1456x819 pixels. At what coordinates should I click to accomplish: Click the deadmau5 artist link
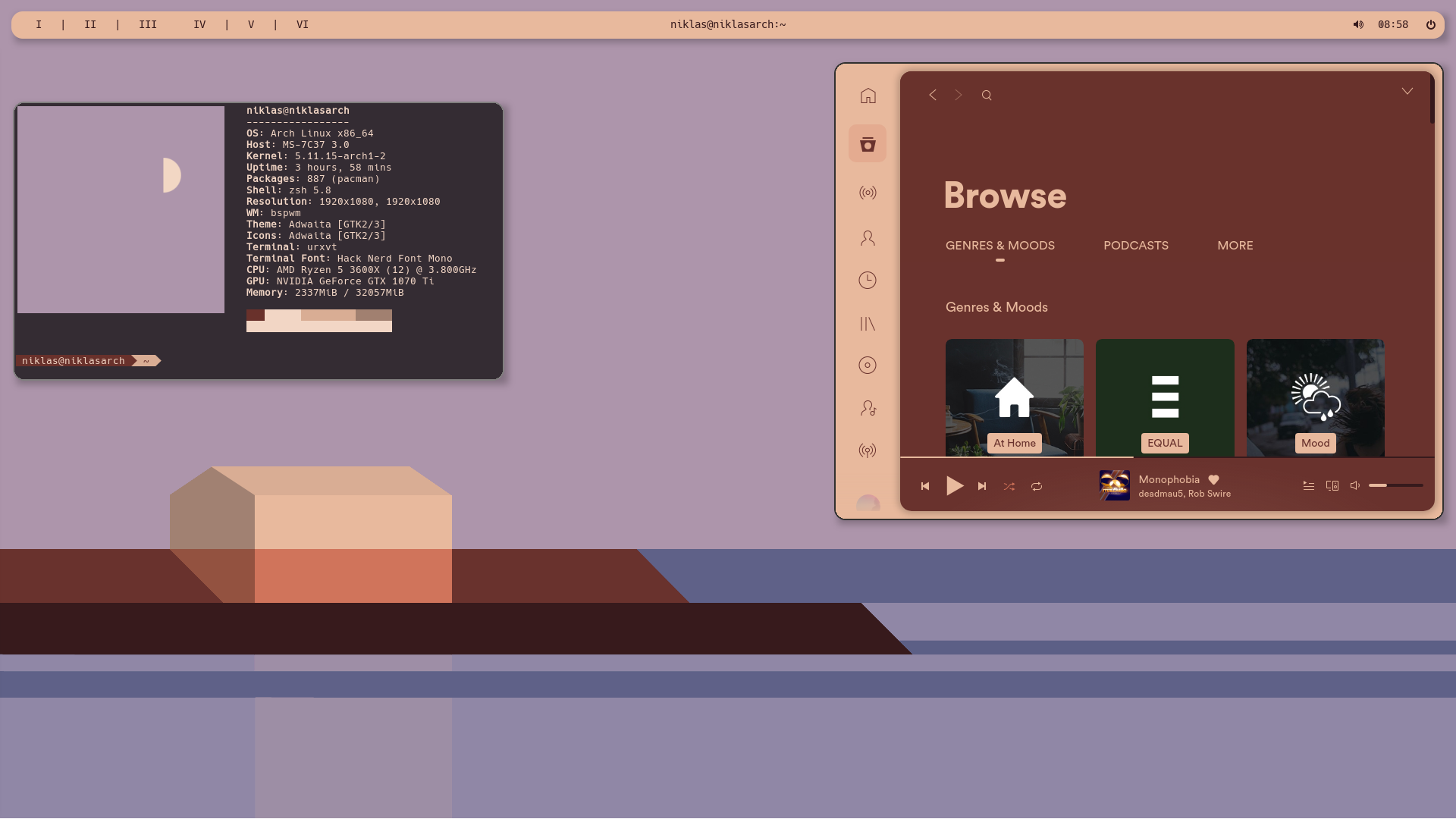pyautogui.click(x=1160, y=494)
